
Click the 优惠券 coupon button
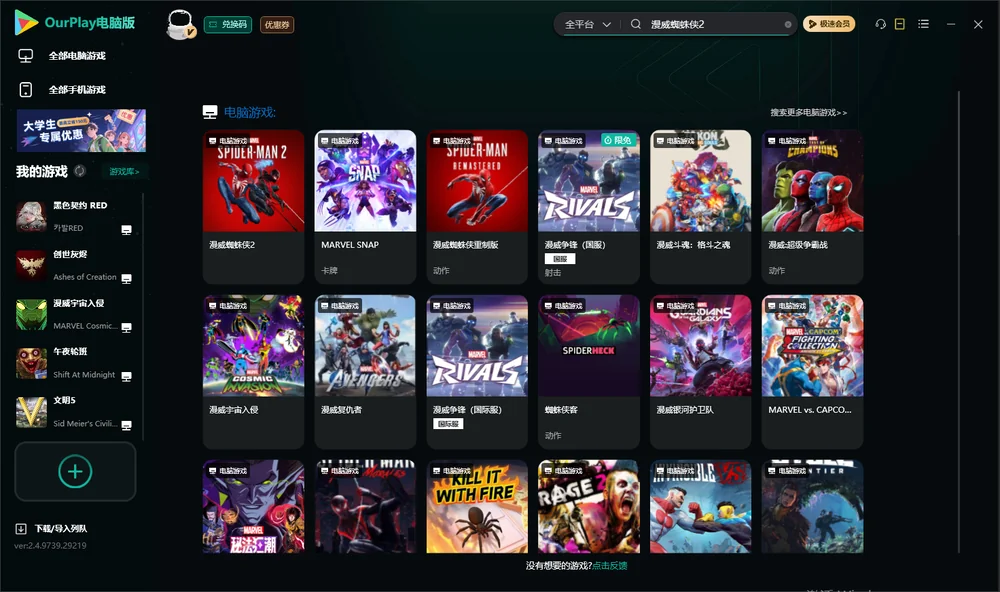[277, 25]
